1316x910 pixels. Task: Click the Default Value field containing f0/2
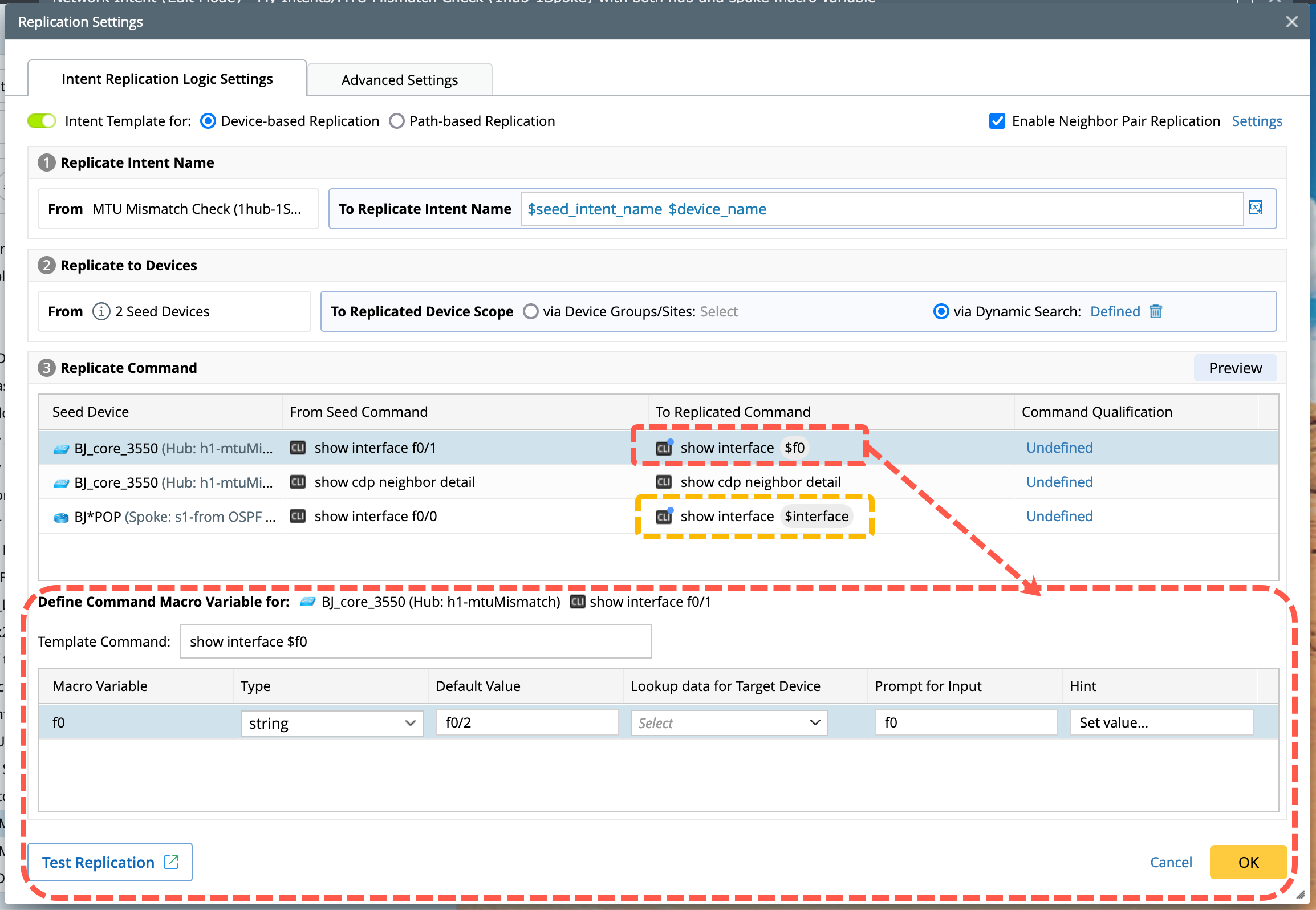point(526,723)
